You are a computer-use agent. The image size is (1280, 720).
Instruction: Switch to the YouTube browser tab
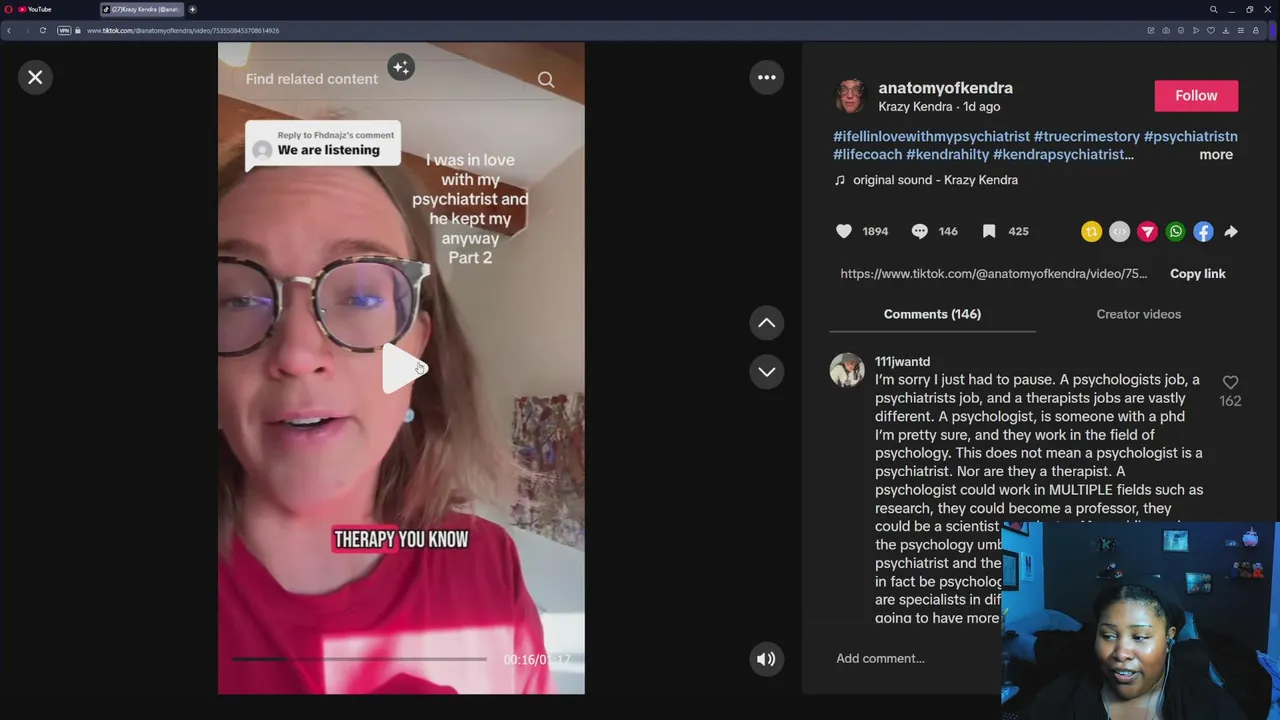click(x=35, y=9)
